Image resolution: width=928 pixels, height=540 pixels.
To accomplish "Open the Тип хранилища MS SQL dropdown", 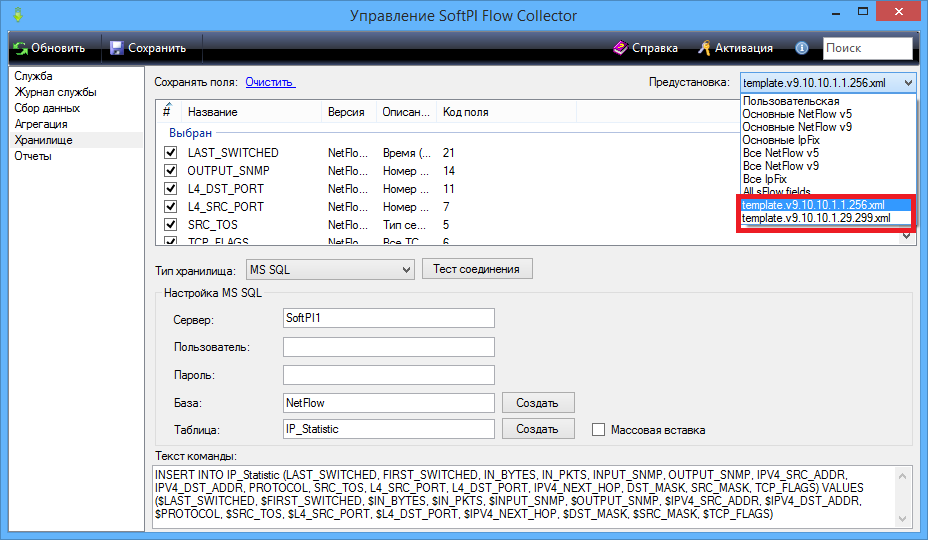I will coord(330,270).
